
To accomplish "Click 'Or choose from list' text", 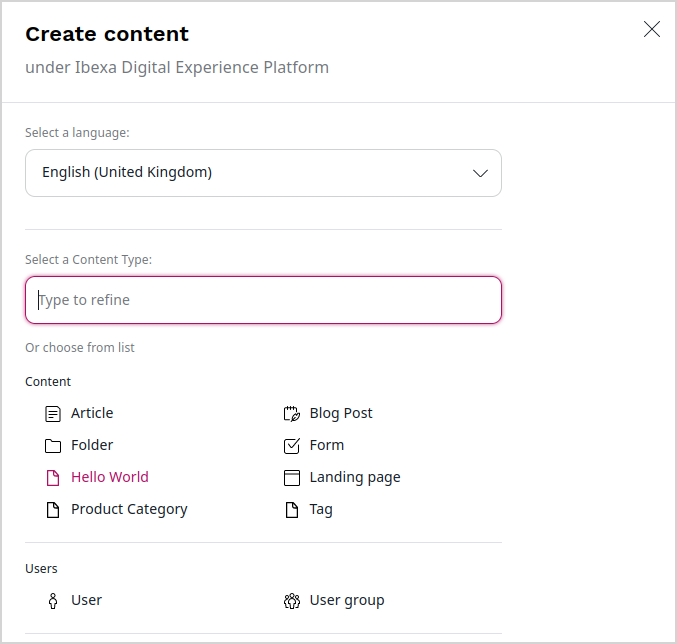I will [x=80, y=348].
